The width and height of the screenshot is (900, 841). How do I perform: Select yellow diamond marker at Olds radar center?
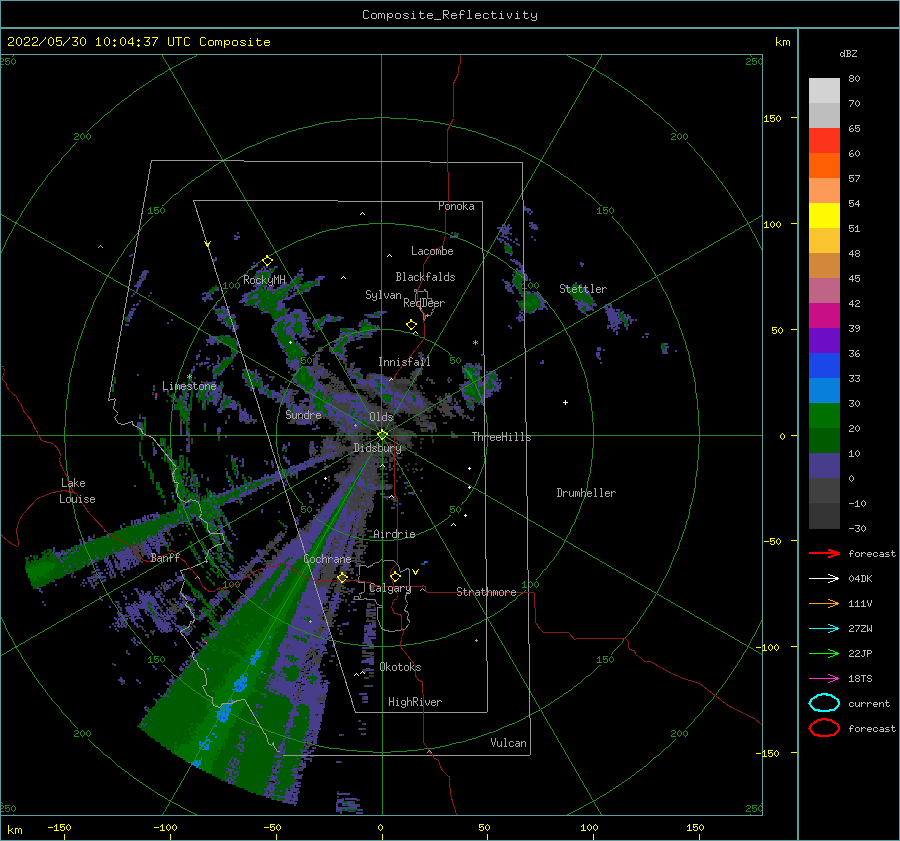(x=382, y=435)
